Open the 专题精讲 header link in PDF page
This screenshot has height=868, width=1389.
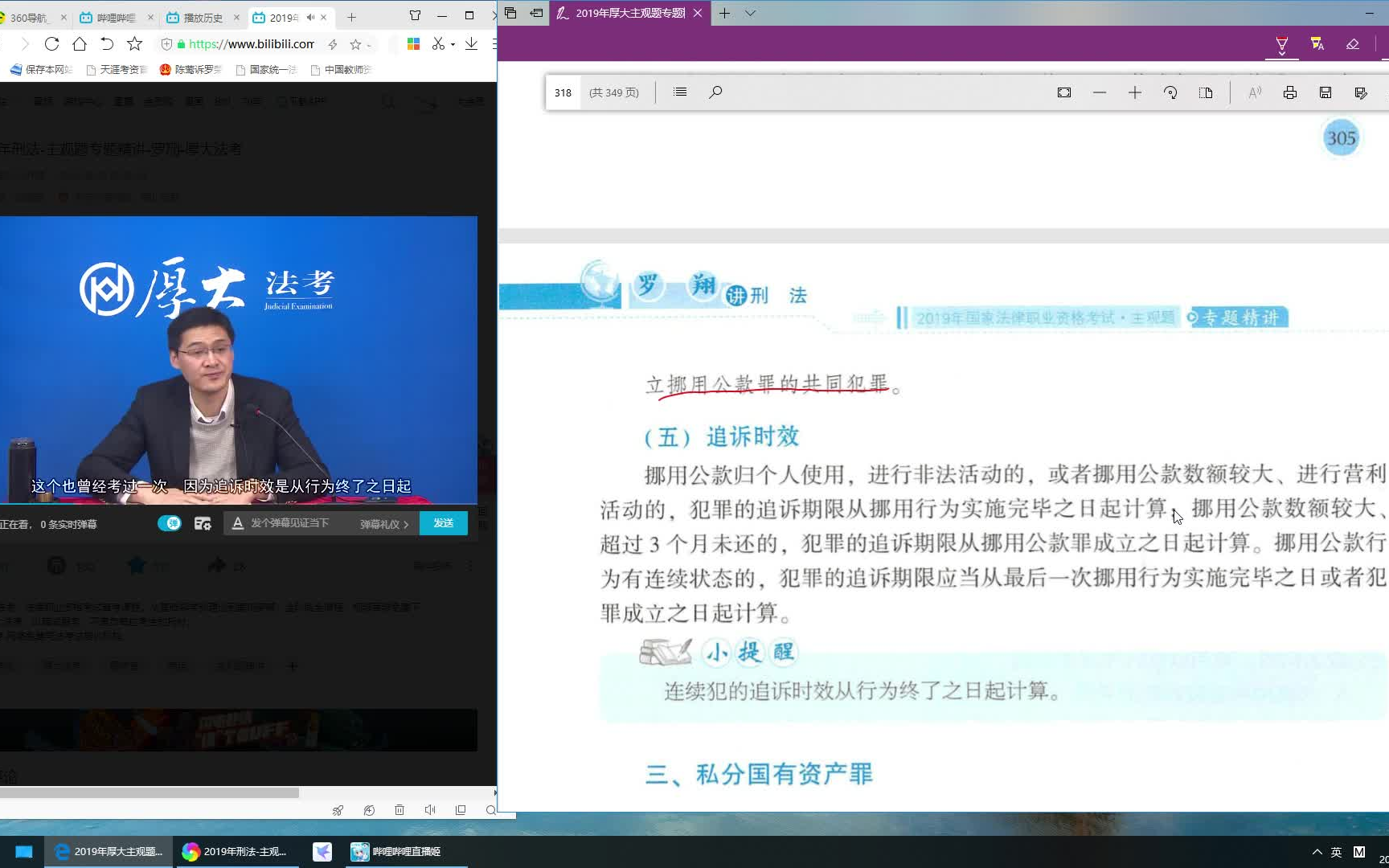tap(1239, 317)
